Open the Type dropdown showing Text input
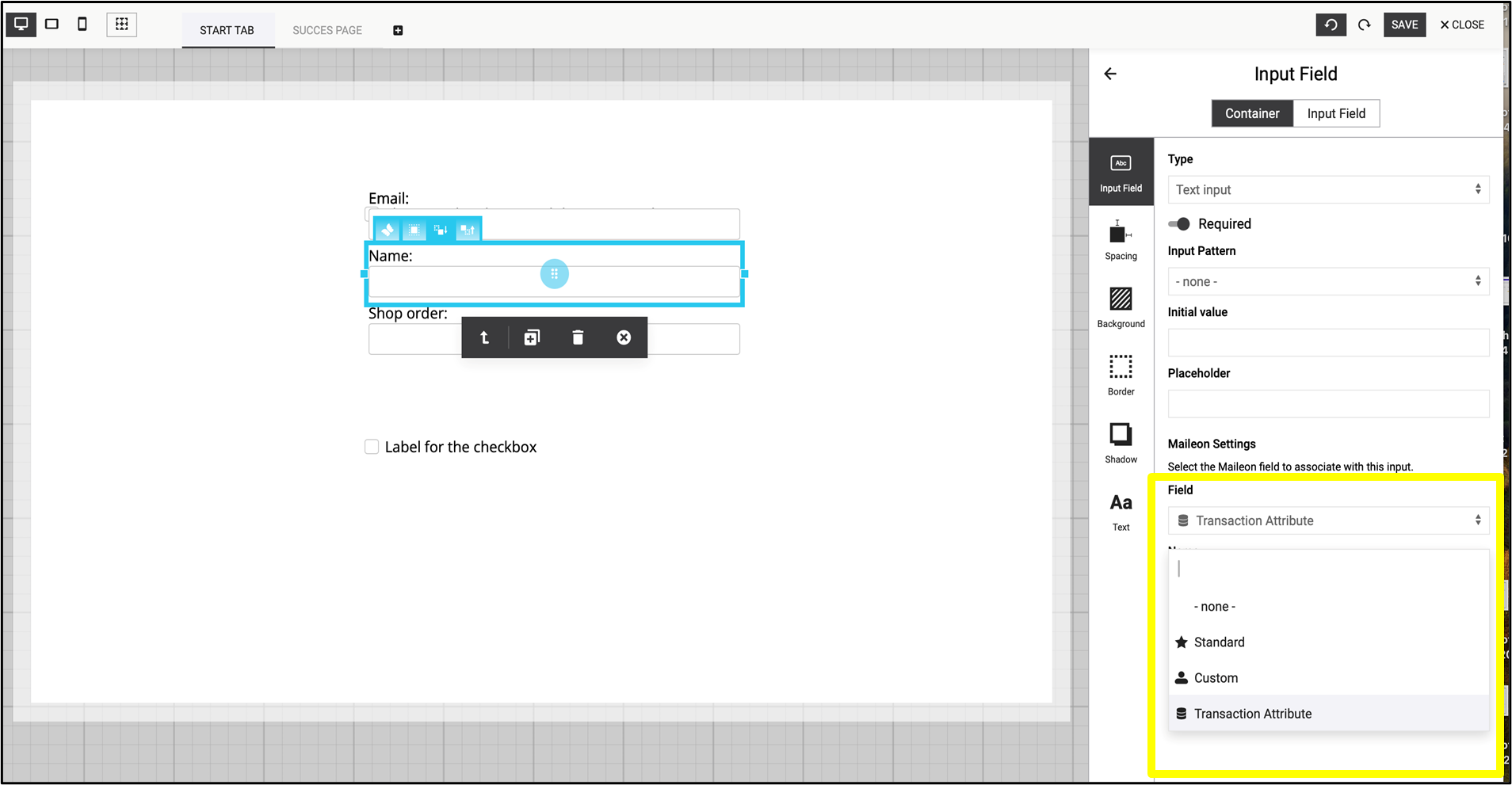This screenshot has height=785, width=1512. pos(1328,189)
